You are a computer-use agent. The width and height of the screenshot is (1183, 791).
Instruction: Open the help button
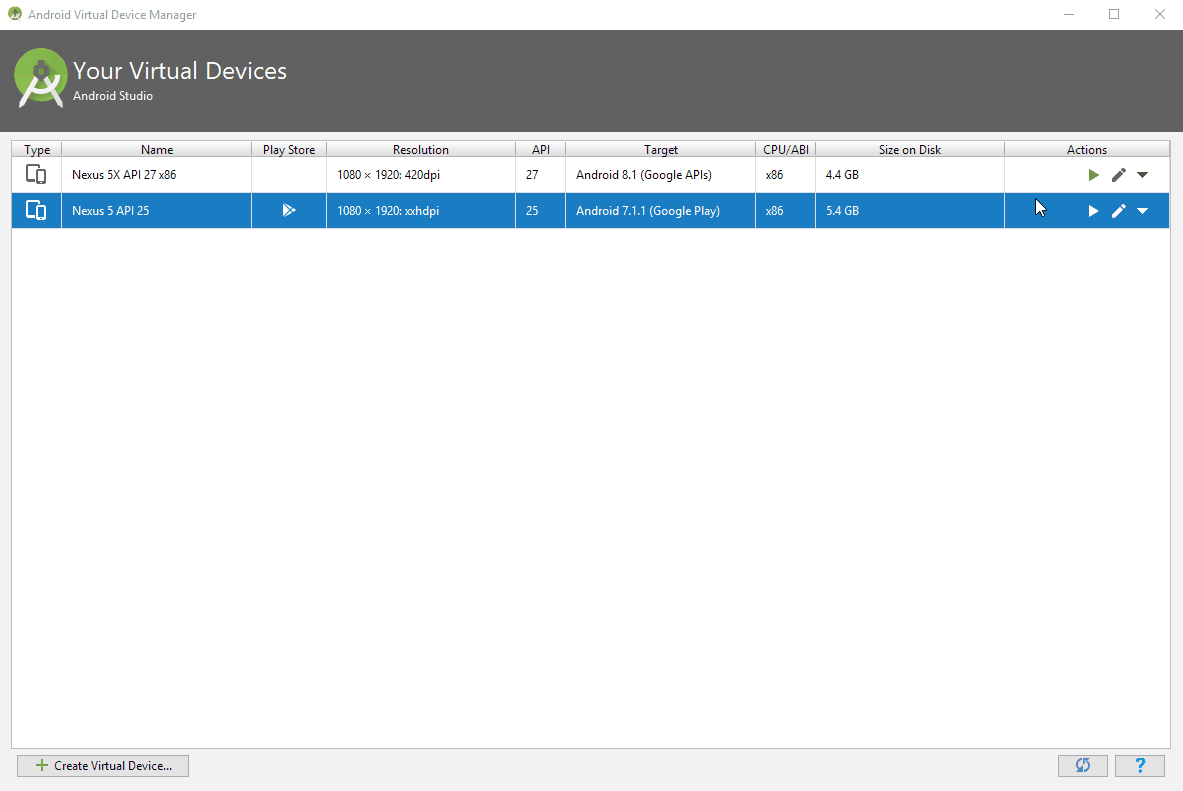[x=1140, y=765]
